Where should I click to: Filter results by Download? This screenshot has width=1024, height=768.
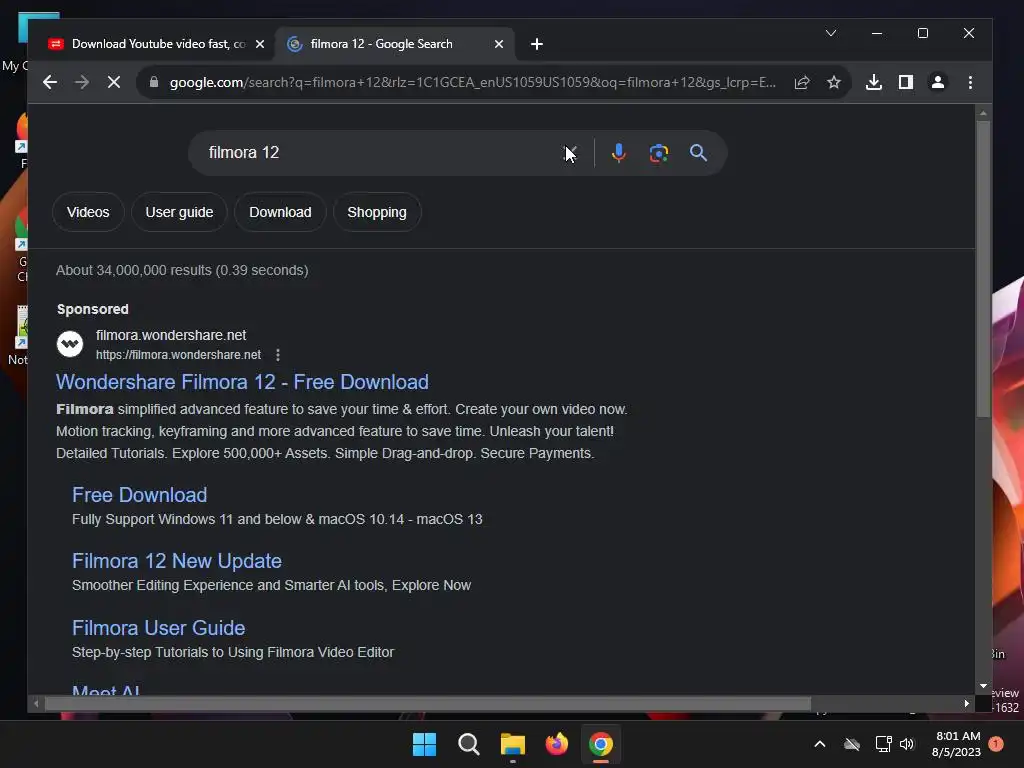(280, 212)
